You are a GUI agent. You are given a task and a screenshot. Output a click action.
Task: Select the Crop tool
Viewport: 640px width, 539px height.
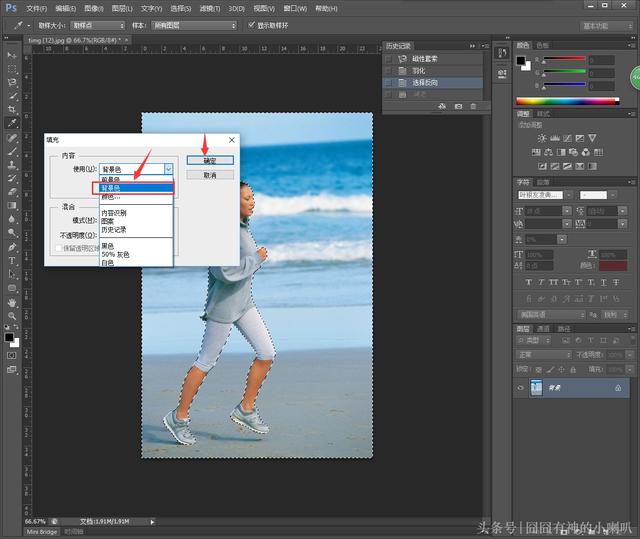[12, 109]
